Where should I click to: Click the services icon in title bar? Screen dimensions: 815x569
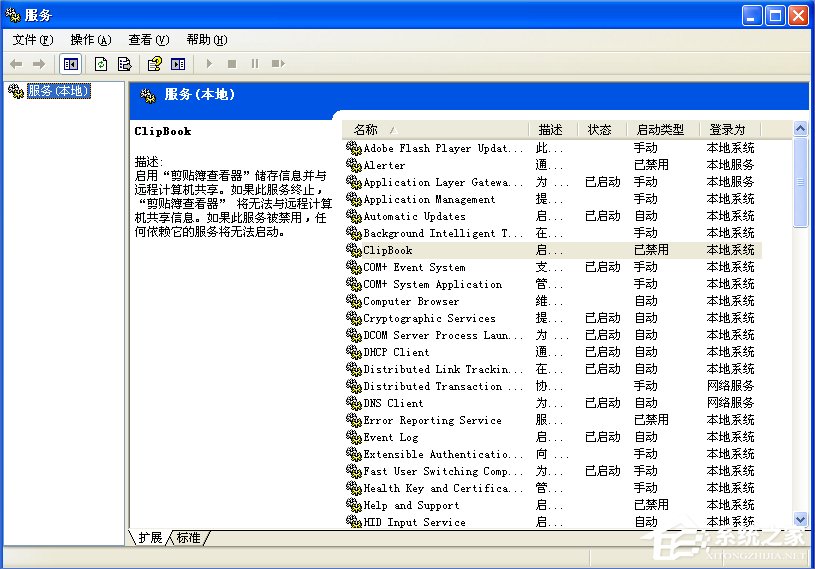(12, 15)
